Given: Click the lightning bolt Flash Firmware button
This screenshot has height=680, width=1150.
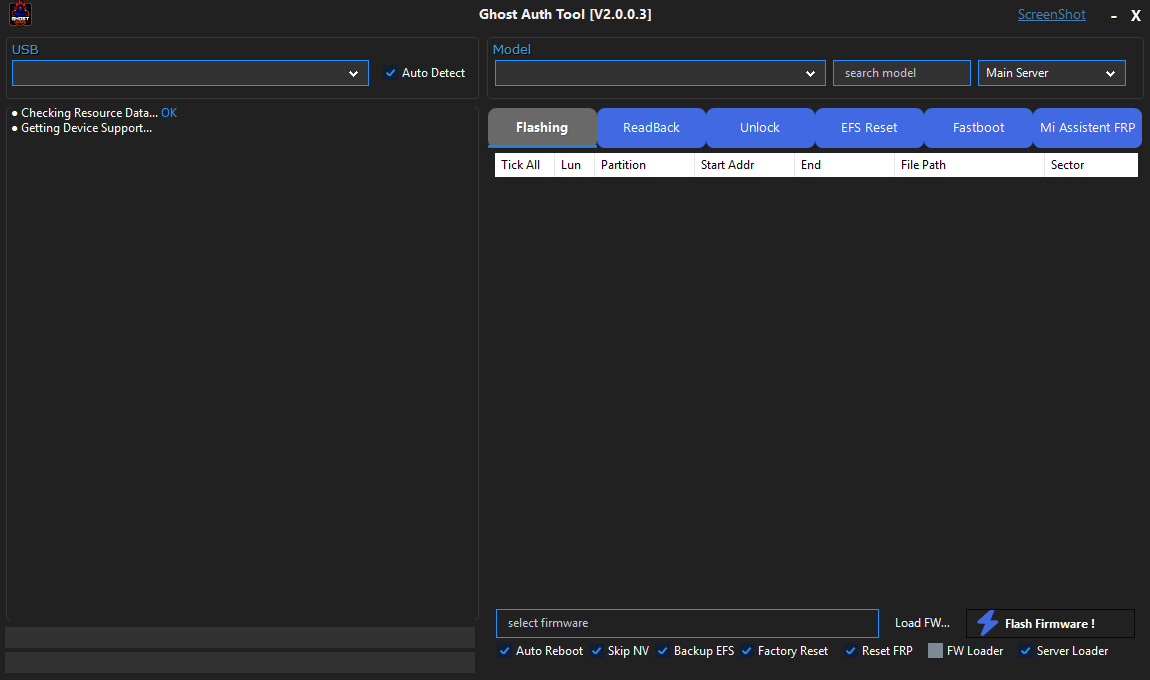Looking at the screenshot, I should point(1050,623).
